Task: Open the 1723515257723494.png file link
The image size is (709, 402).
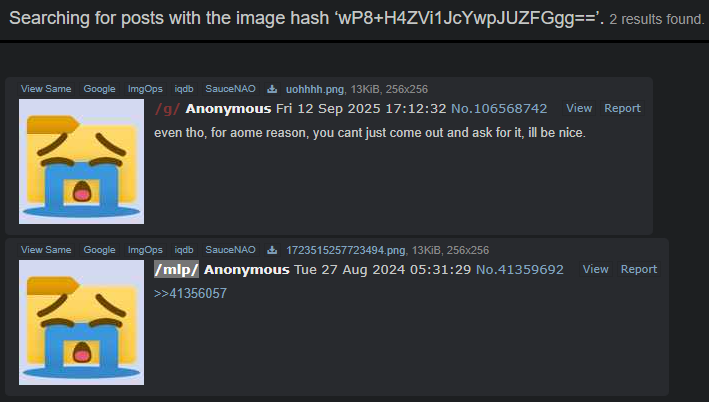Action: pos(345,251)
